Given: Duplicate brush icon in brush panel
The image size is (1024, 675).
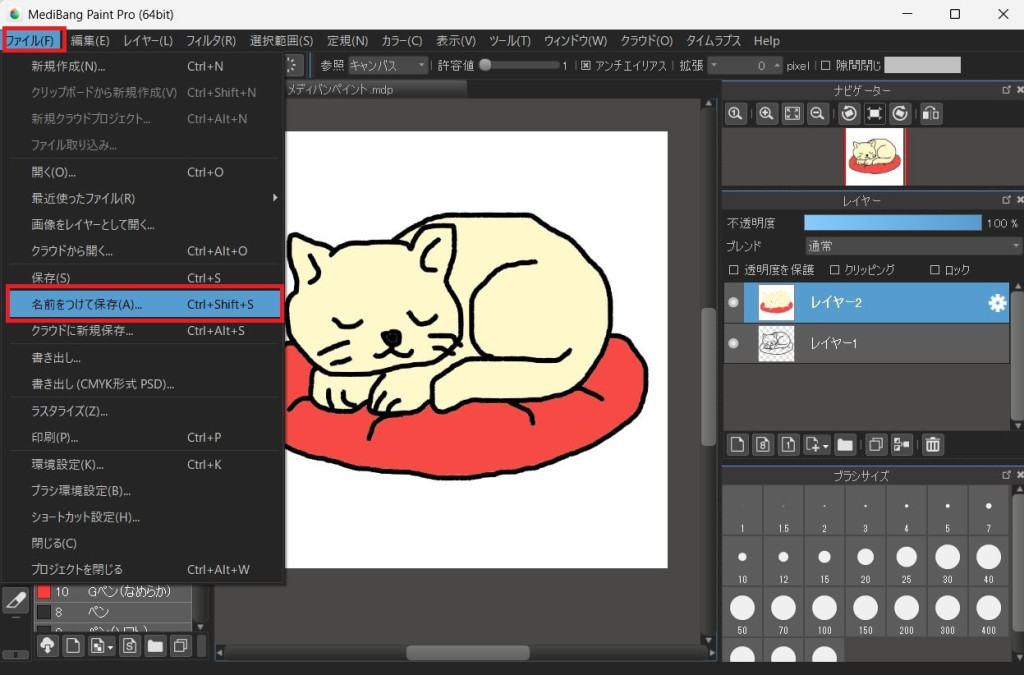Looking at the screenshot, I should pos(180,646).
